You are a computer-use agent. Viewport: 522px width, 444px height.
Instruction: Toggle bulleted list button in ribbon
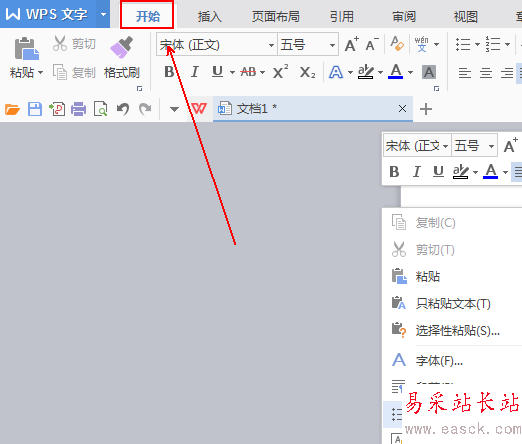[x=463, y=44]
